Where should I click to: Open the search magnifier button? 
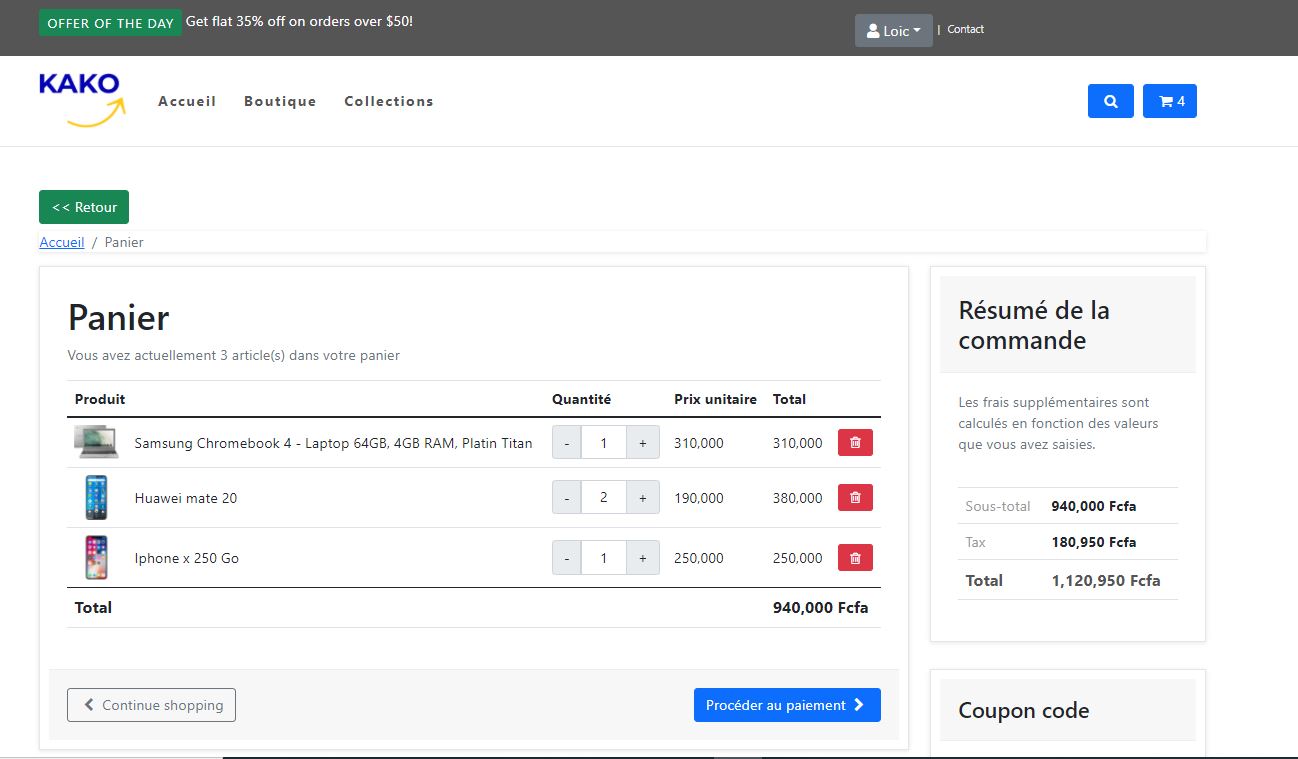1110,101
